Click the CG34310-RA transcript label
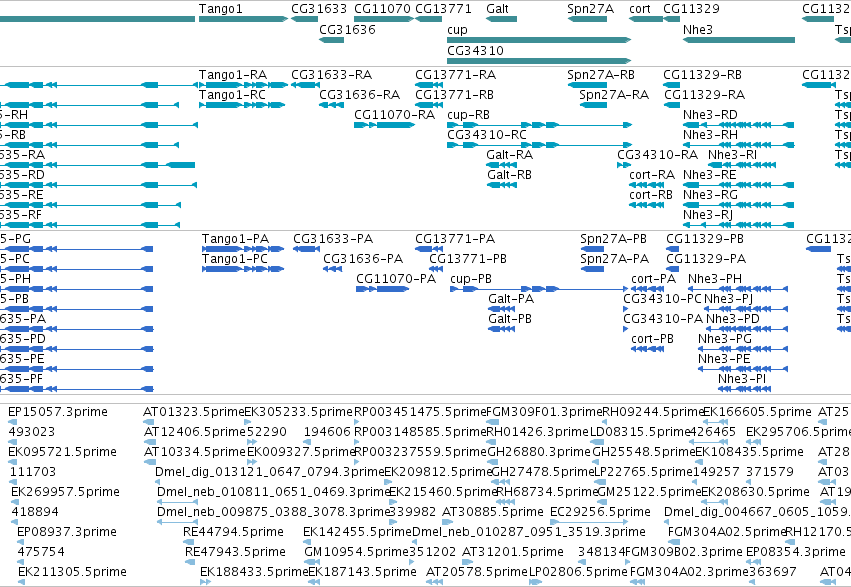Screen dimensions: 851x587 (x=657, y=155)
